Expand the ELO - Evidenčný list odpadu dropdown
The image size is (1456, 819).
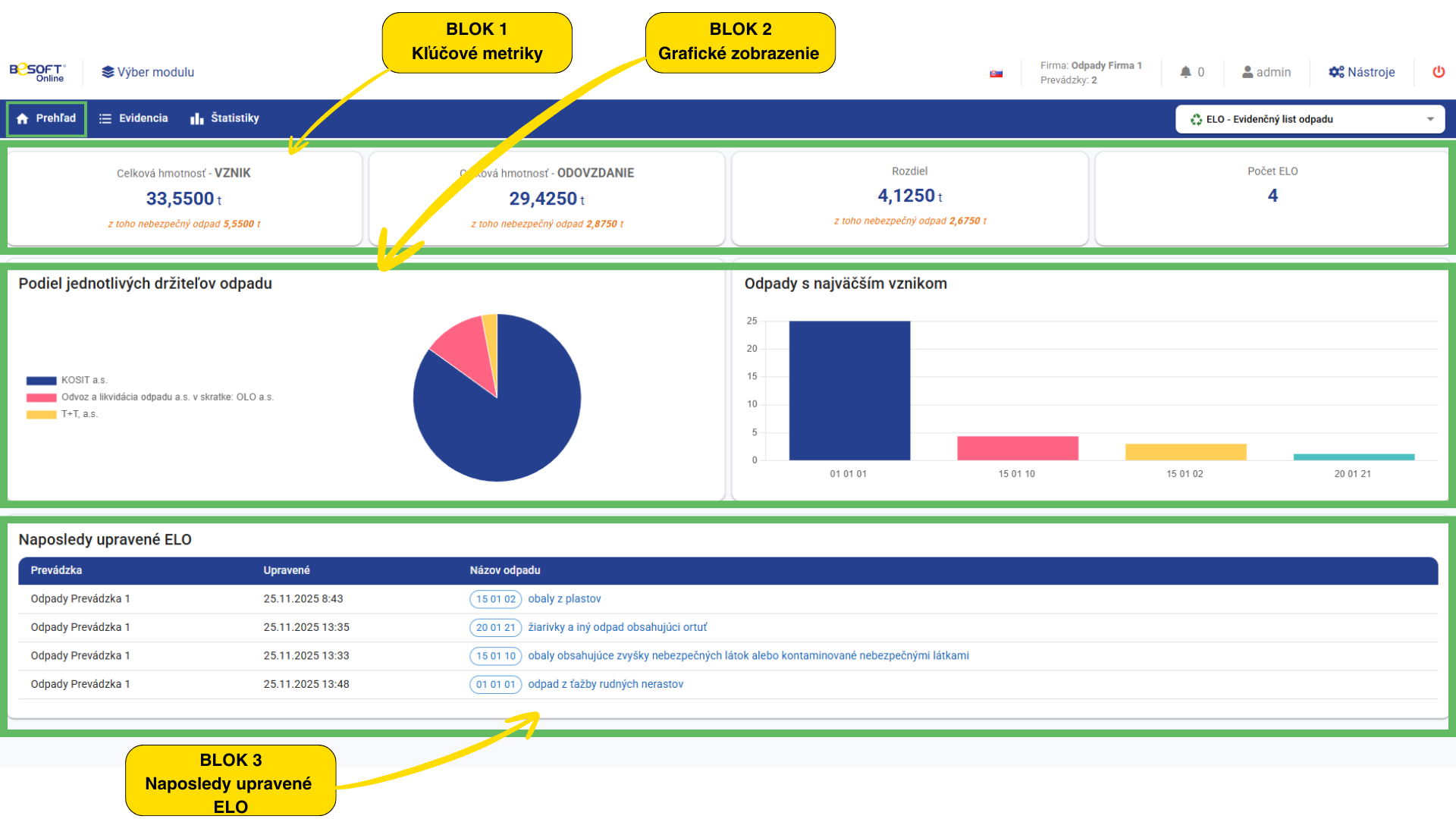pyautogui.click(x=1309, y=119)
